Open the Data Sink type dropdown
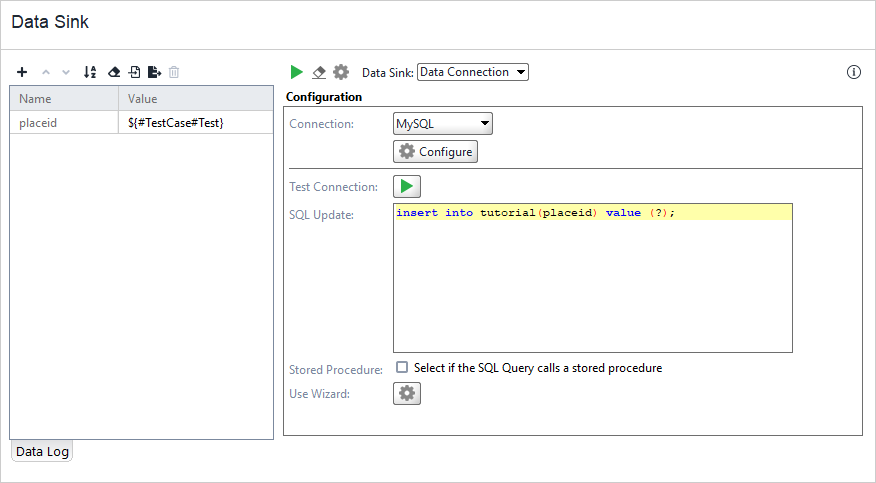This screenshot has width=876, height=483. pyautogui.click(x=472, y=72)
